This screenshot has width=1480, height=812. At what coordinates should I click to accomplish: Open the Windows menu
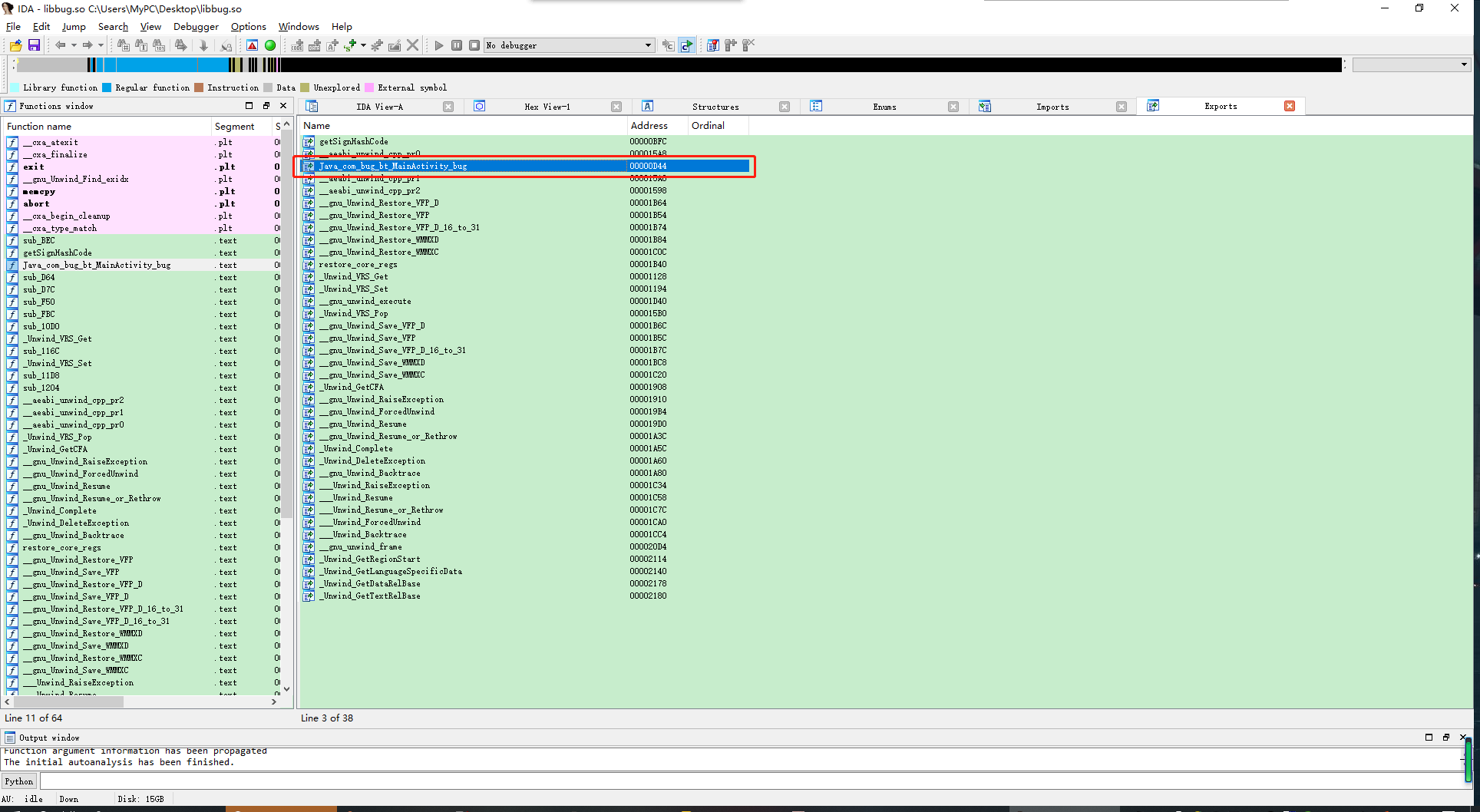(299, 26)
